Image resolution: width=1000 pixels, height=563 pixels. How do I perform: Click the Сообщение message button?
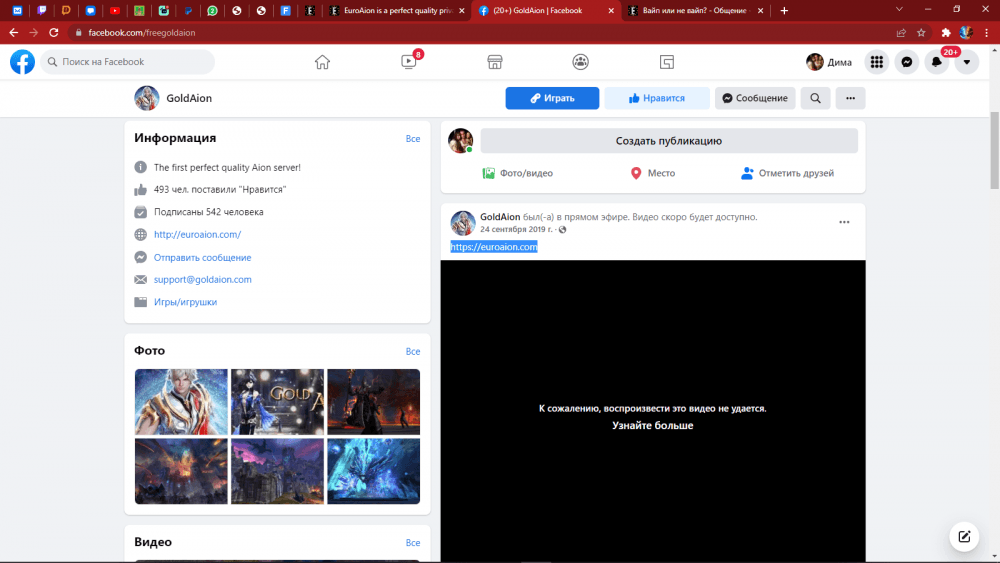pos(755,98)
